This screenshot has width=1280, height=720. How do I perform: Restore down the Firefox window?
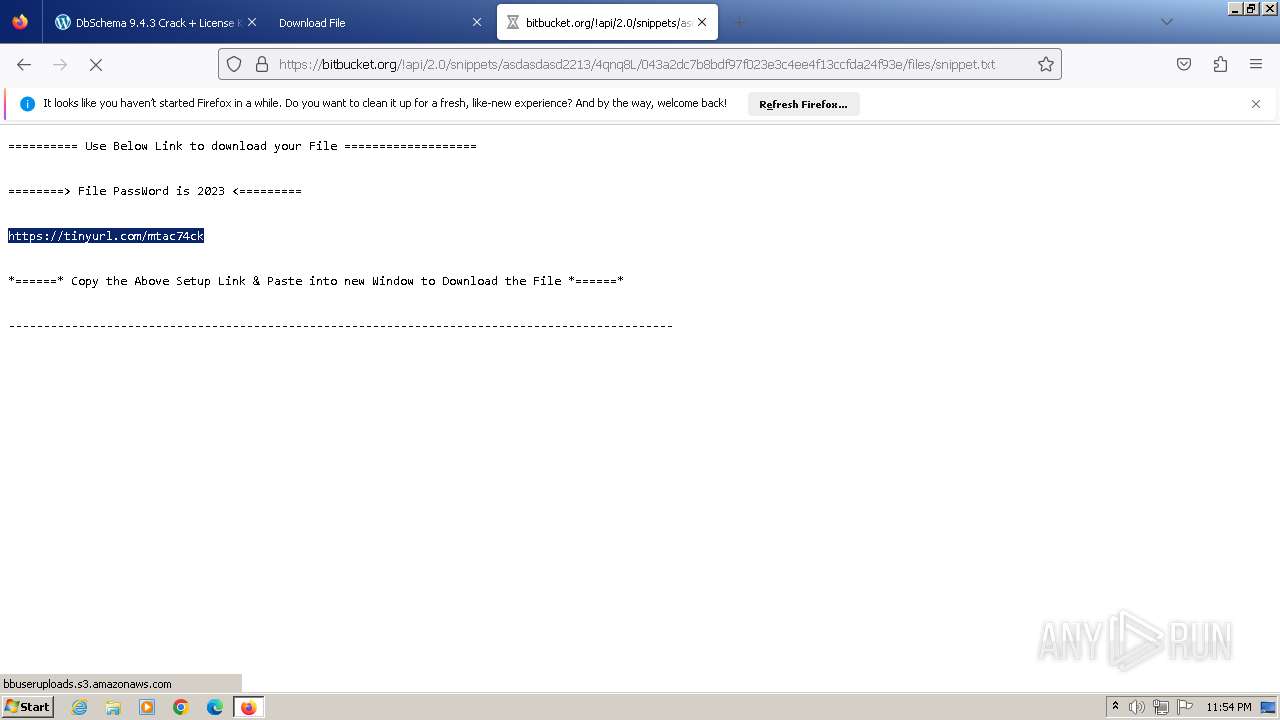pyautogui.click(x=1251, y=8)
